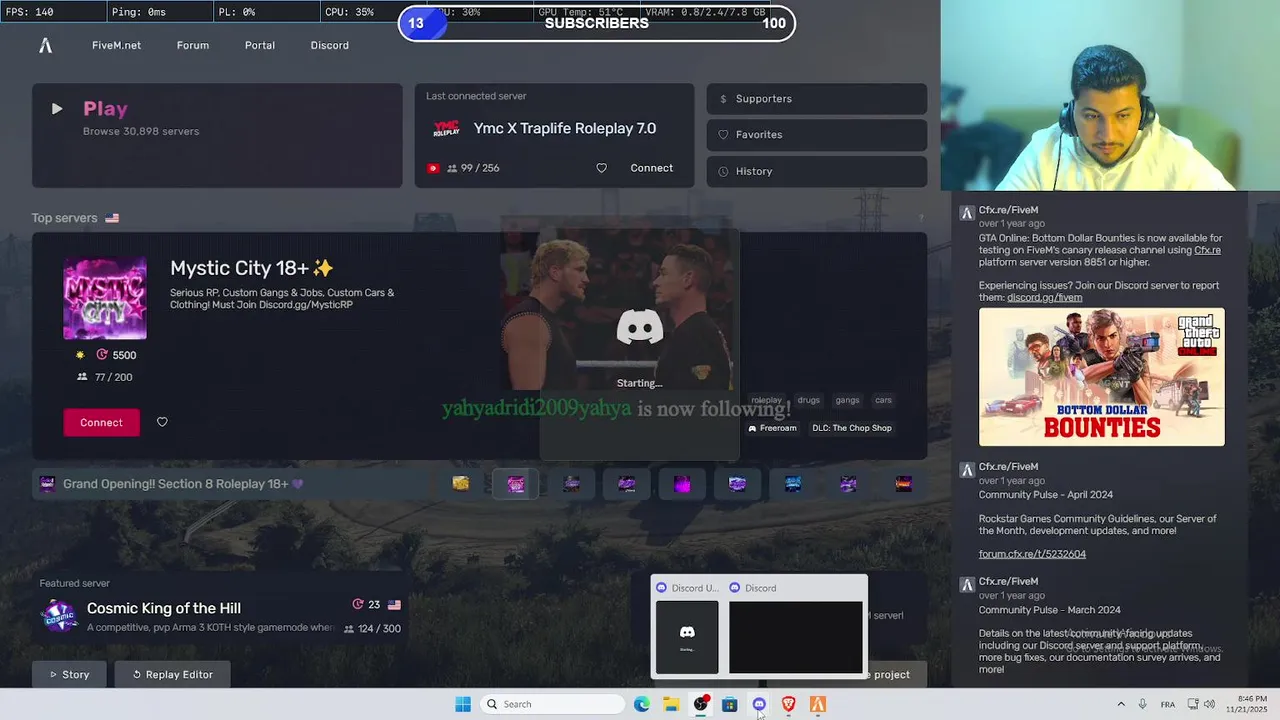This screenshot has width=1280, height=720.
Task: Click the cars tag
Action: tap(883, 400)
